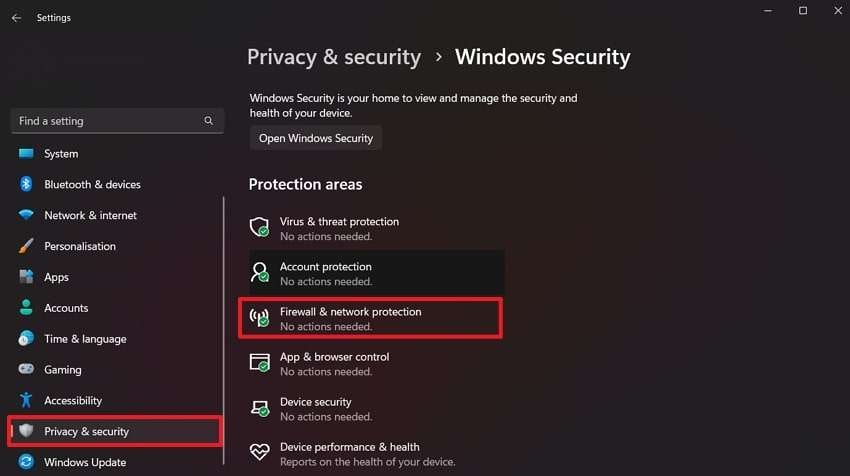
Task: Click the Account protection person icon
Action: tap(260, 273)
